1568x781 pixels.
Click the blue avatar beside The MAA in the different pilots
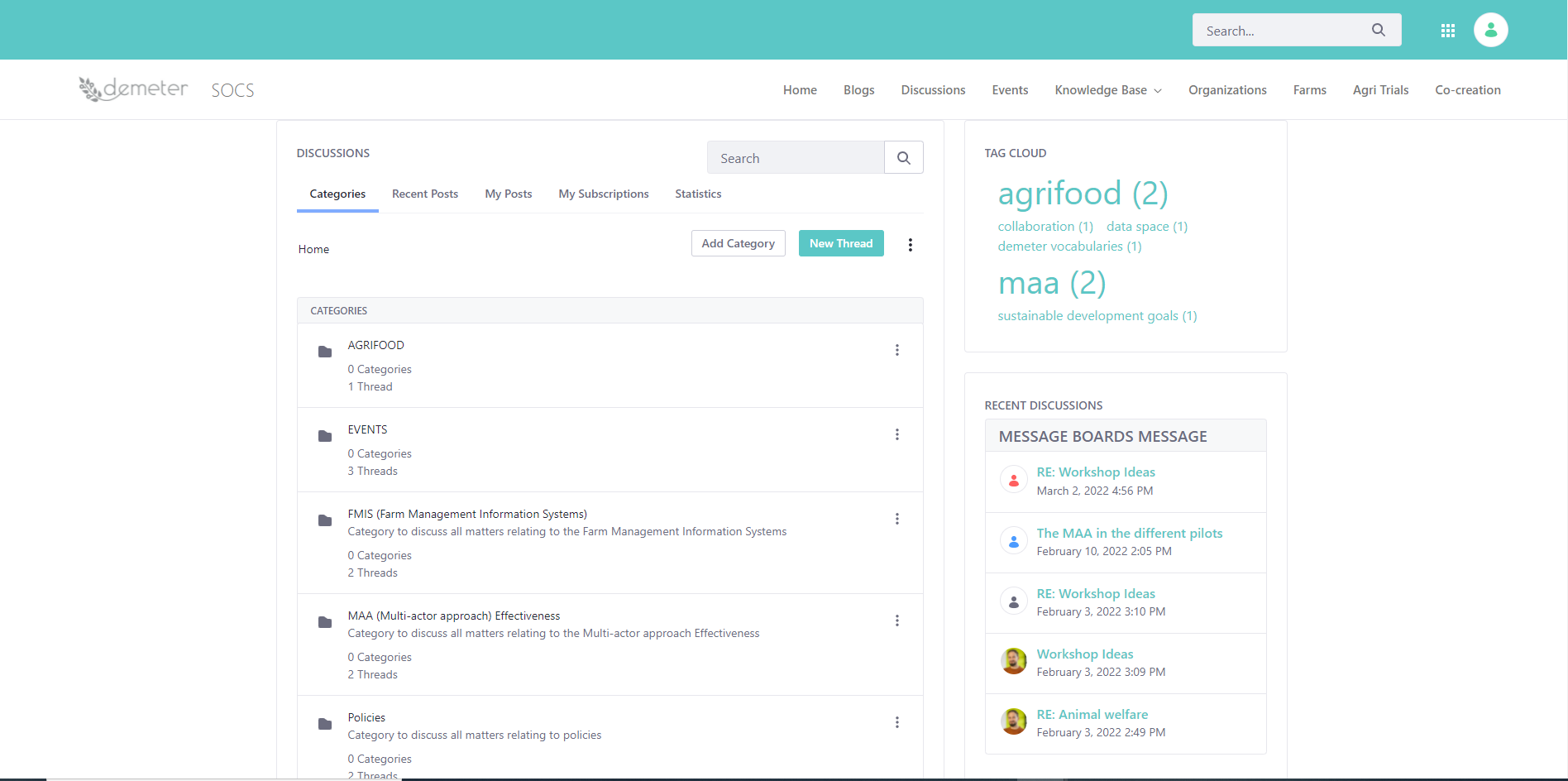point(1014,541)
